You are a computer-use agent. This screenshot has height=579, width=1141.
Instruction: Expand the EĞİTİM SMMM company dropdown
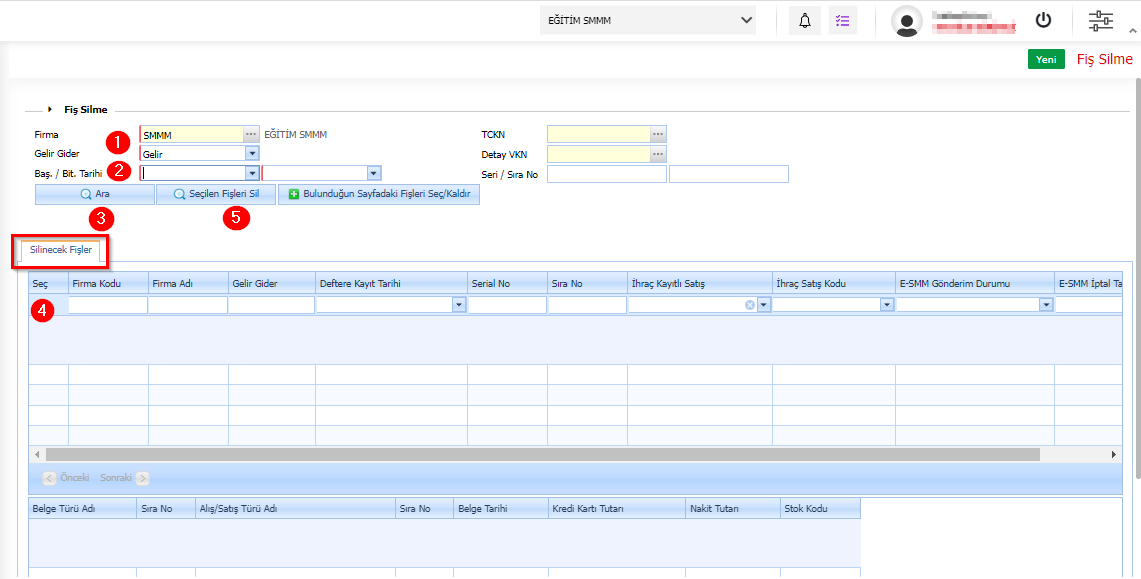648,20
